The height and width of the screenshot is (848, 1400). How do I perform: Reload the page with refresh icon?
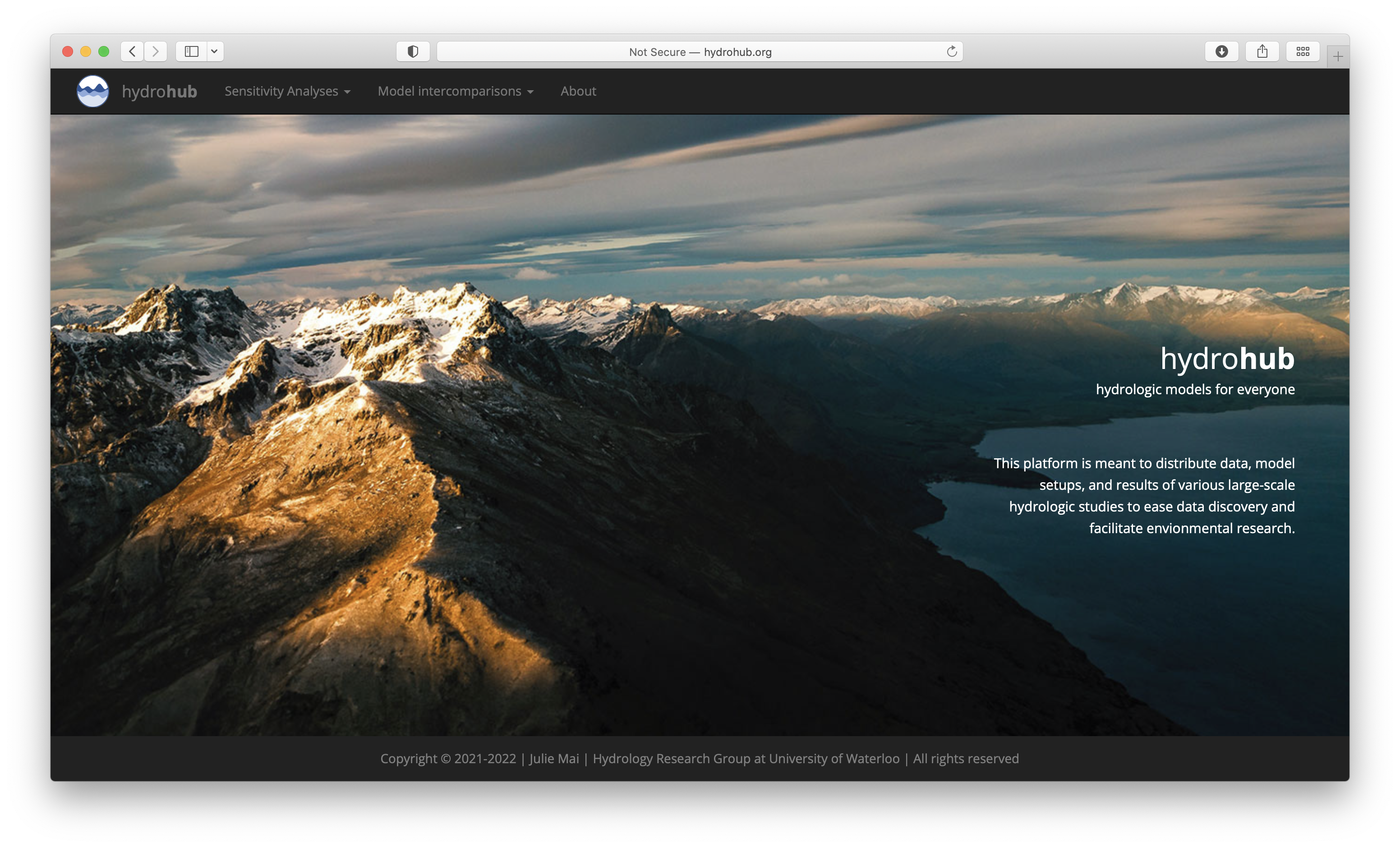click(x=952, y=52)
